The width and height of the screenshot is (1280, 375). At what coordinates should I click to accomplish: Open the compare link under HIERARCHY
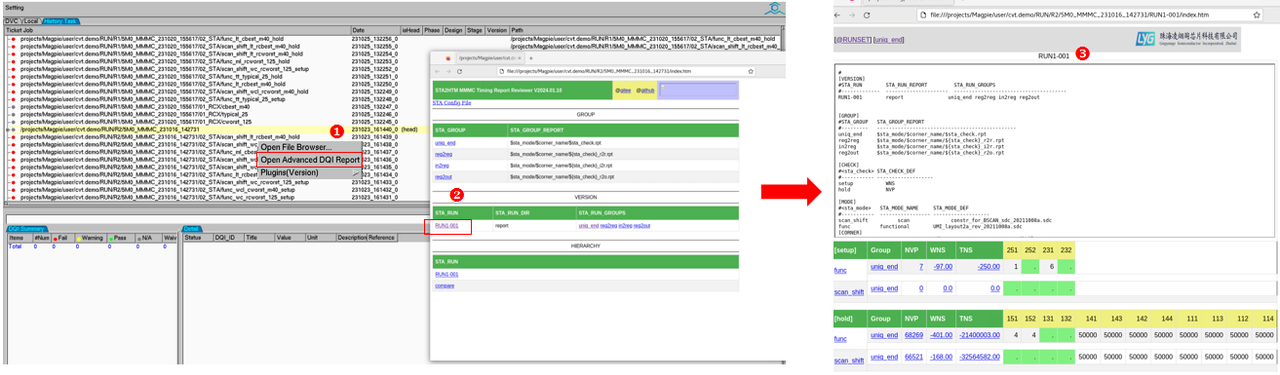[444, 285]
